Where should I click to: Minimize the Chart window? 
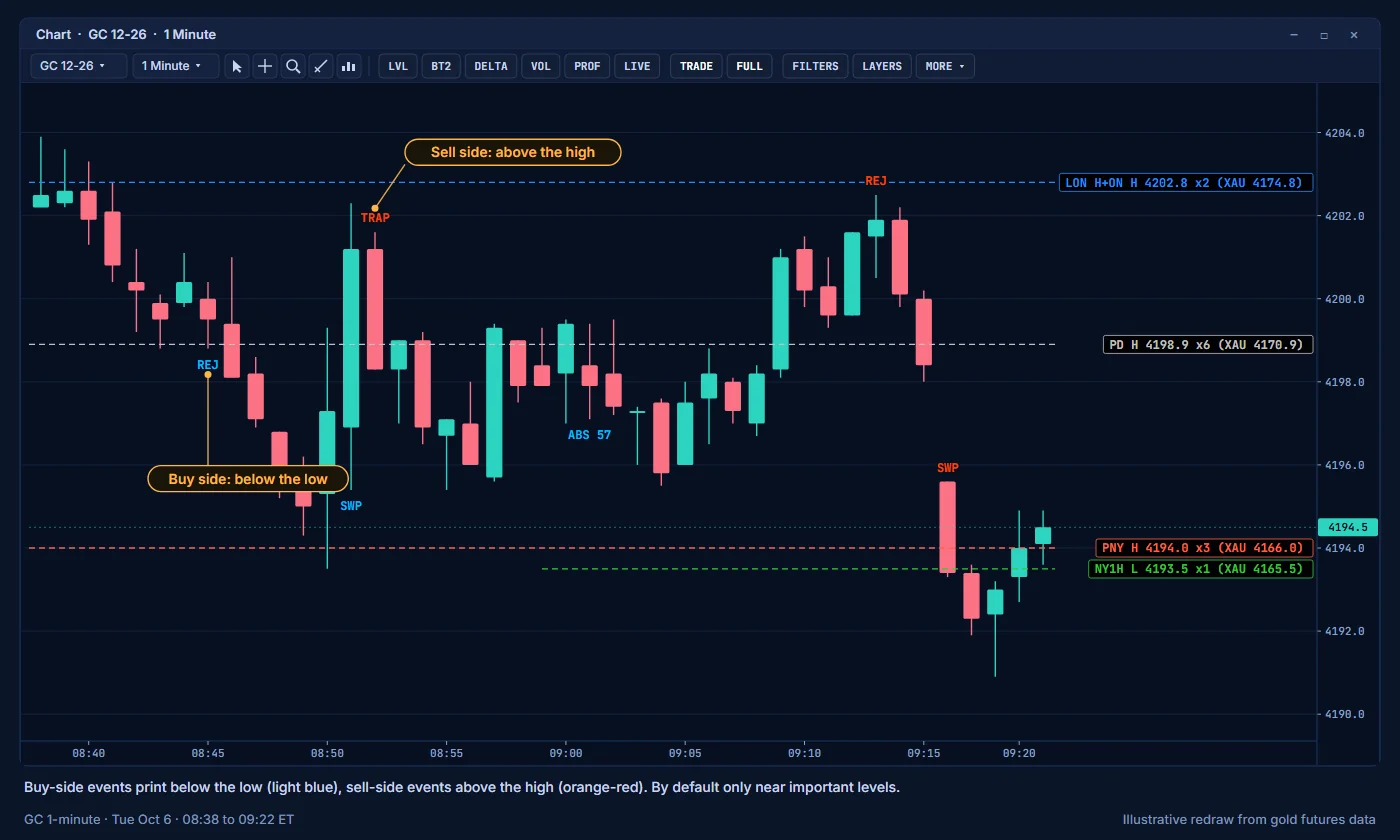pos(1294,35)
